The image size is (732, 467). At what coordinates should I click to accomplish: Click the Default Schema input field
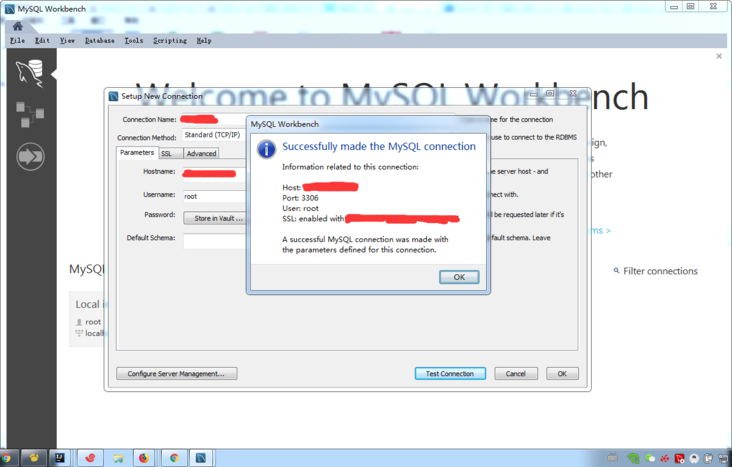[x=214, y=241]
